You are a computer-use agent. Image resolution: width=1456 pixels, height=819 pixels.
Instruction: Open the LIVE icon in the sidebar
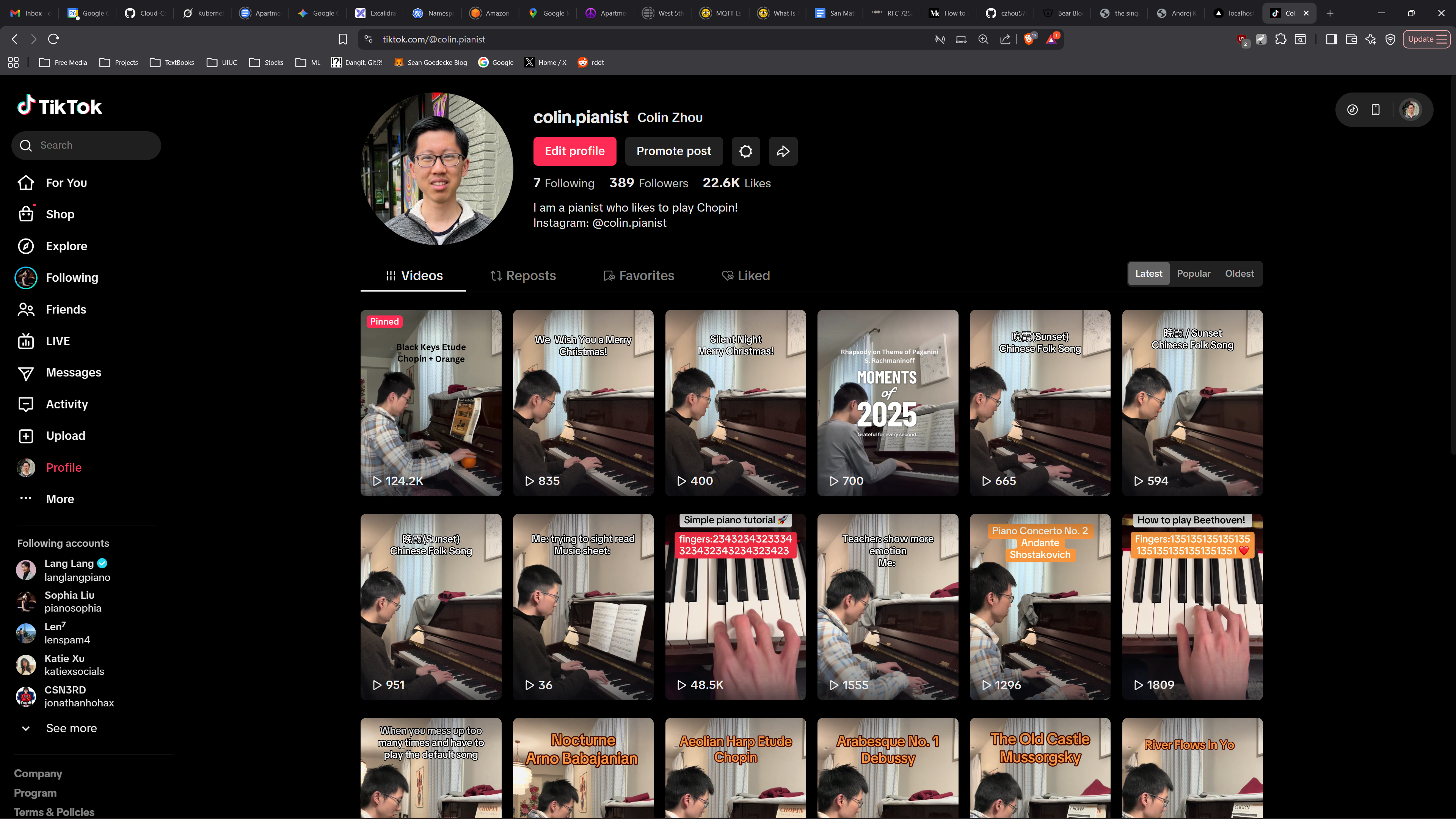pos(26,341)
